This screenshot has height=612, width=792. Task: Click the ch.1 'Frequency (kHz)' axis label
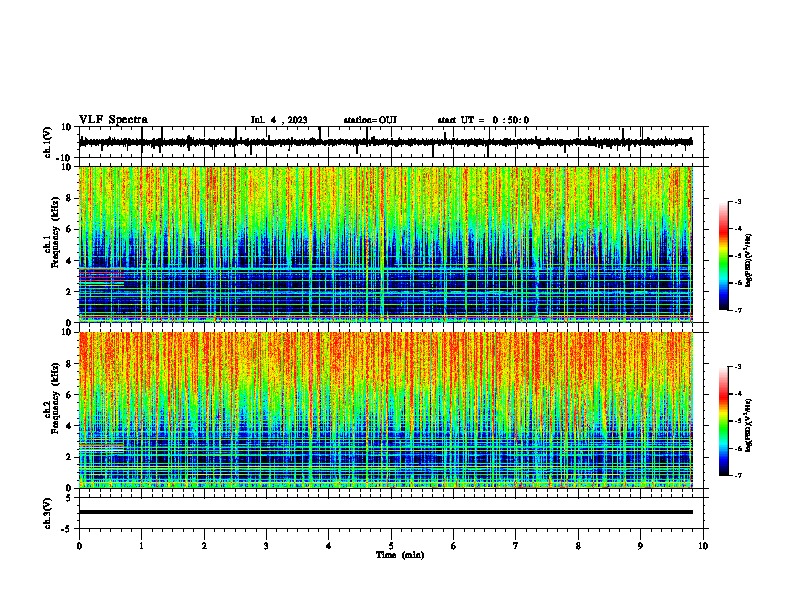tap(55, 232)
